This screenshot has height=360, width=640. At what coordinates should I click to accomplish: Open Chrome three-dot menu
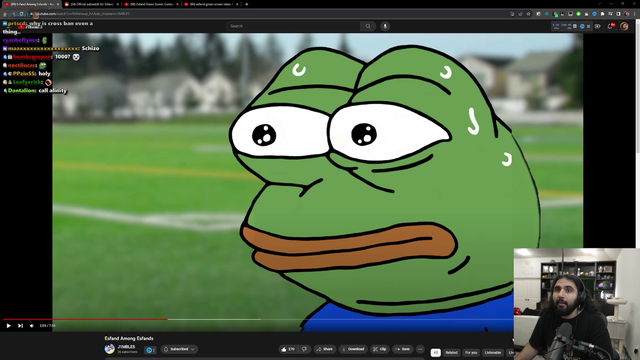635,14
